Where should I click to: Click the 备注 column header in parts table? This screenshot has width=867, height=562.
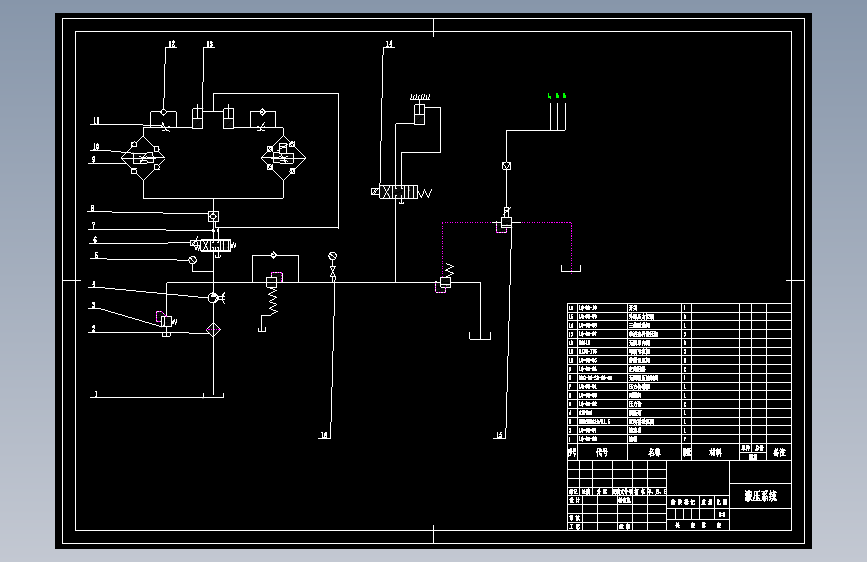(779, 452)
